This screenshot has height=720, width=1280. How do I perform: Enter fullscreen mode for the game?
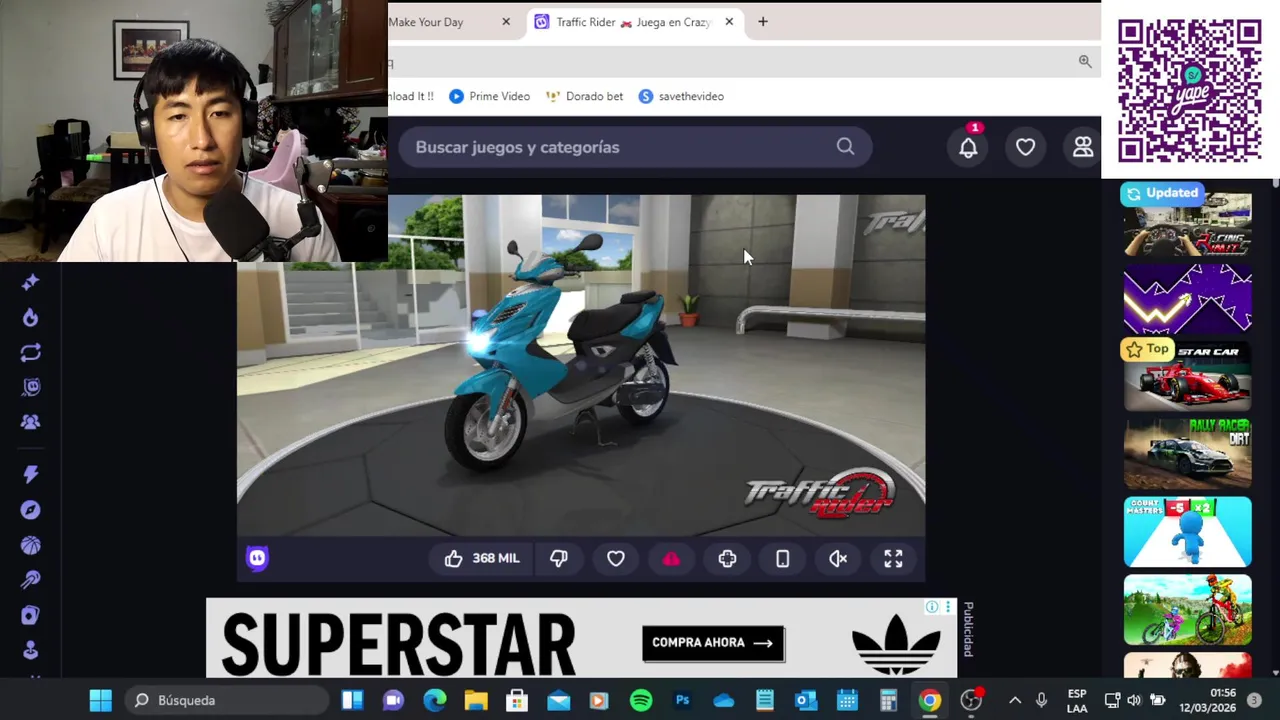click(x=893, y=558)
